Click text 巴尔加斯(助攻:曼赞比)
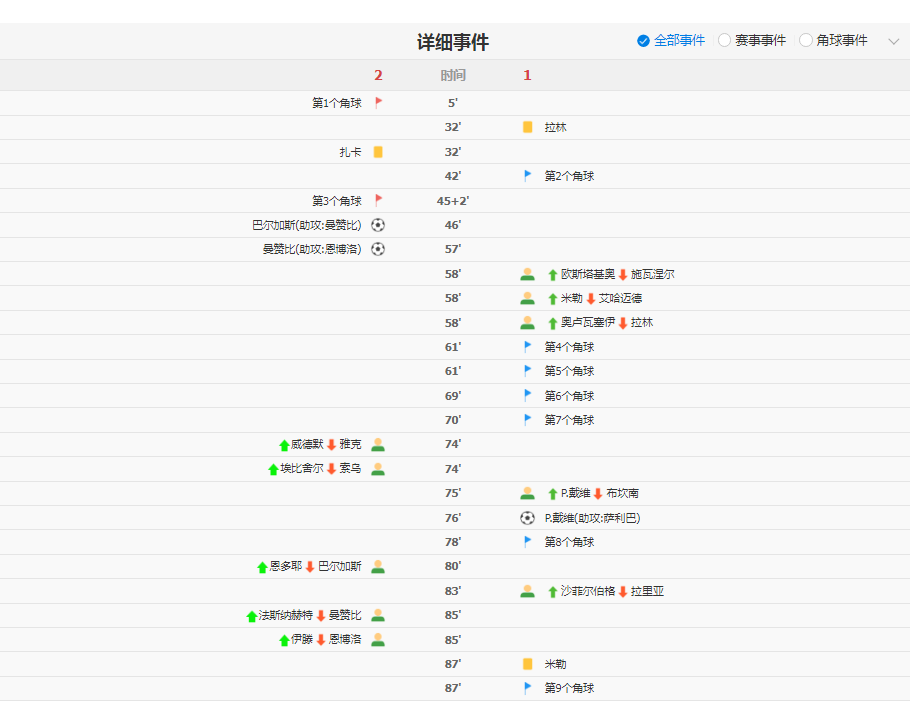The height and width of the screenshot is (702, 910). 307,225
